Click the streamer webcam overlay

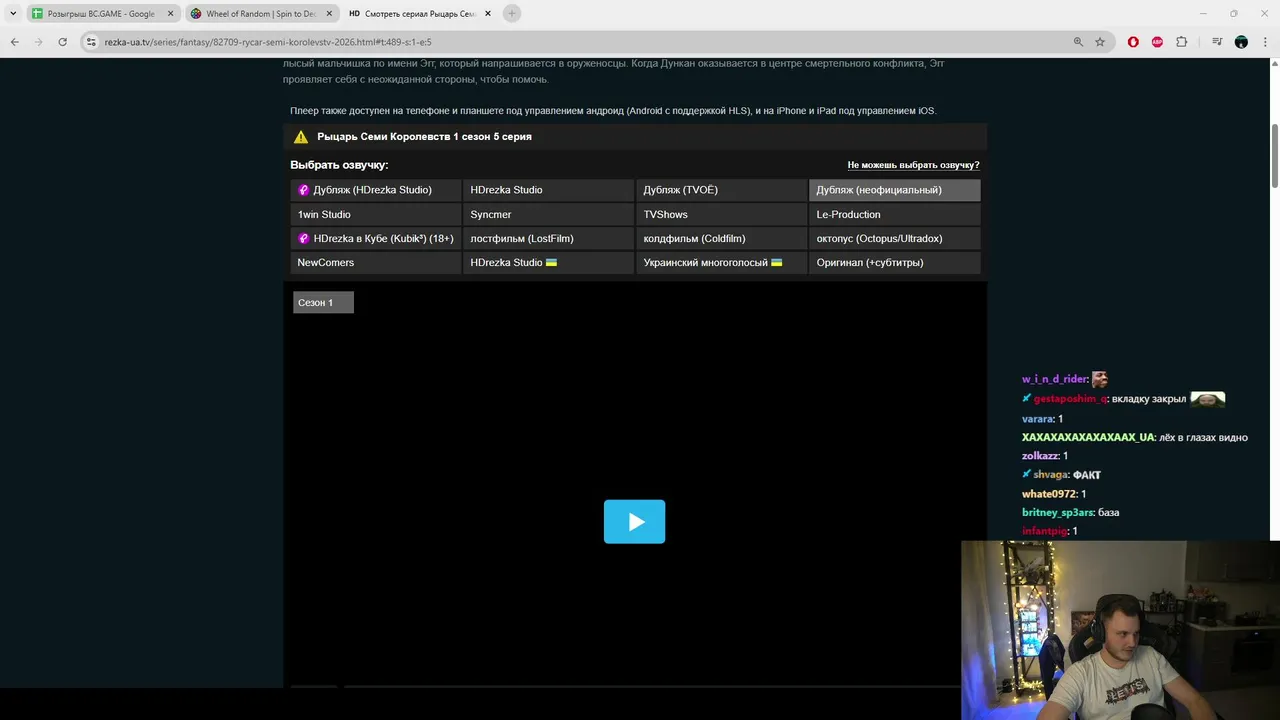click(1120, 630)
